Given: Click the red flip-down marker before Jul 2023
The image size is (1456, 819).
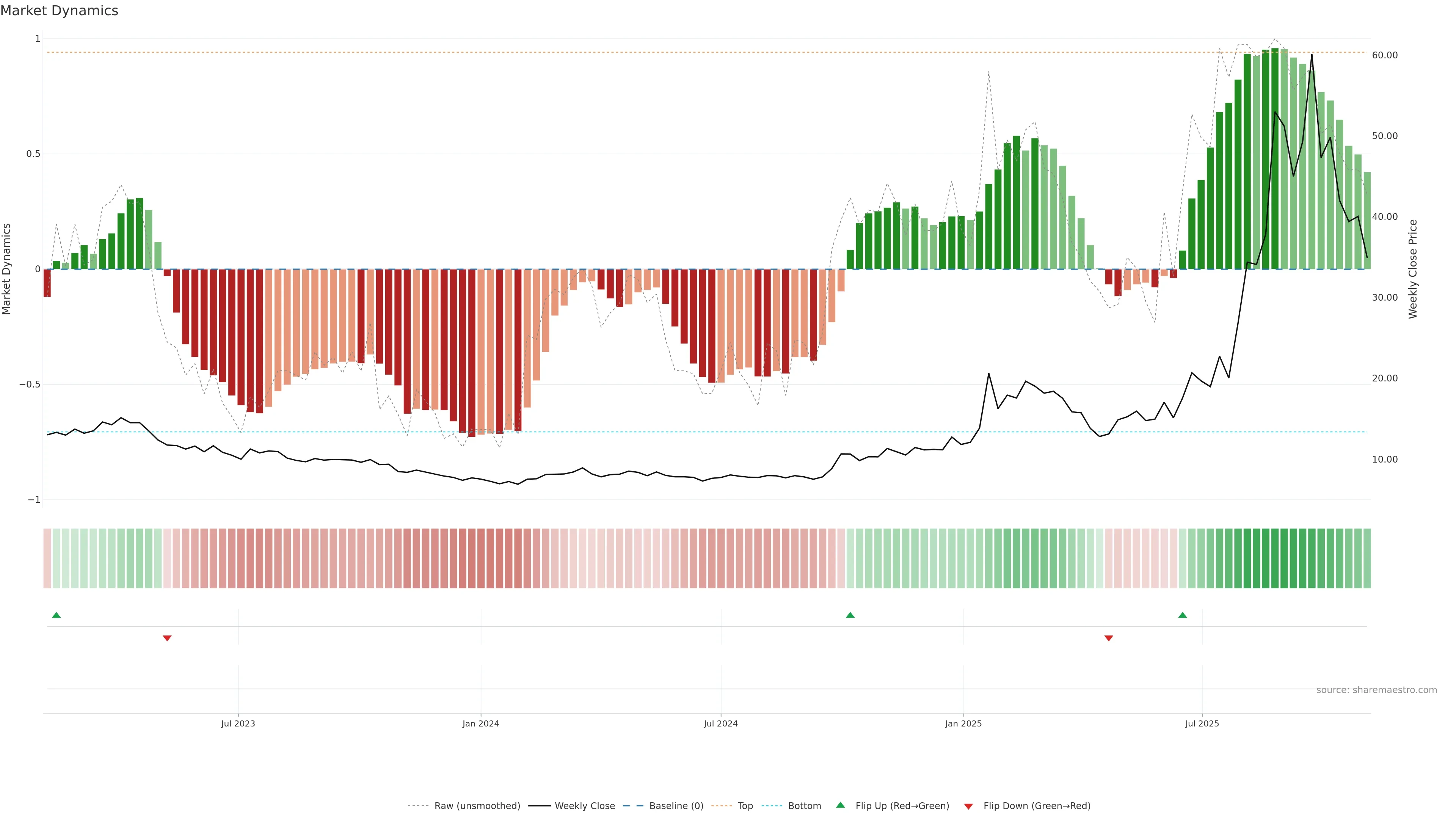Looking at the screenshot, I should [x=167, y=638].
